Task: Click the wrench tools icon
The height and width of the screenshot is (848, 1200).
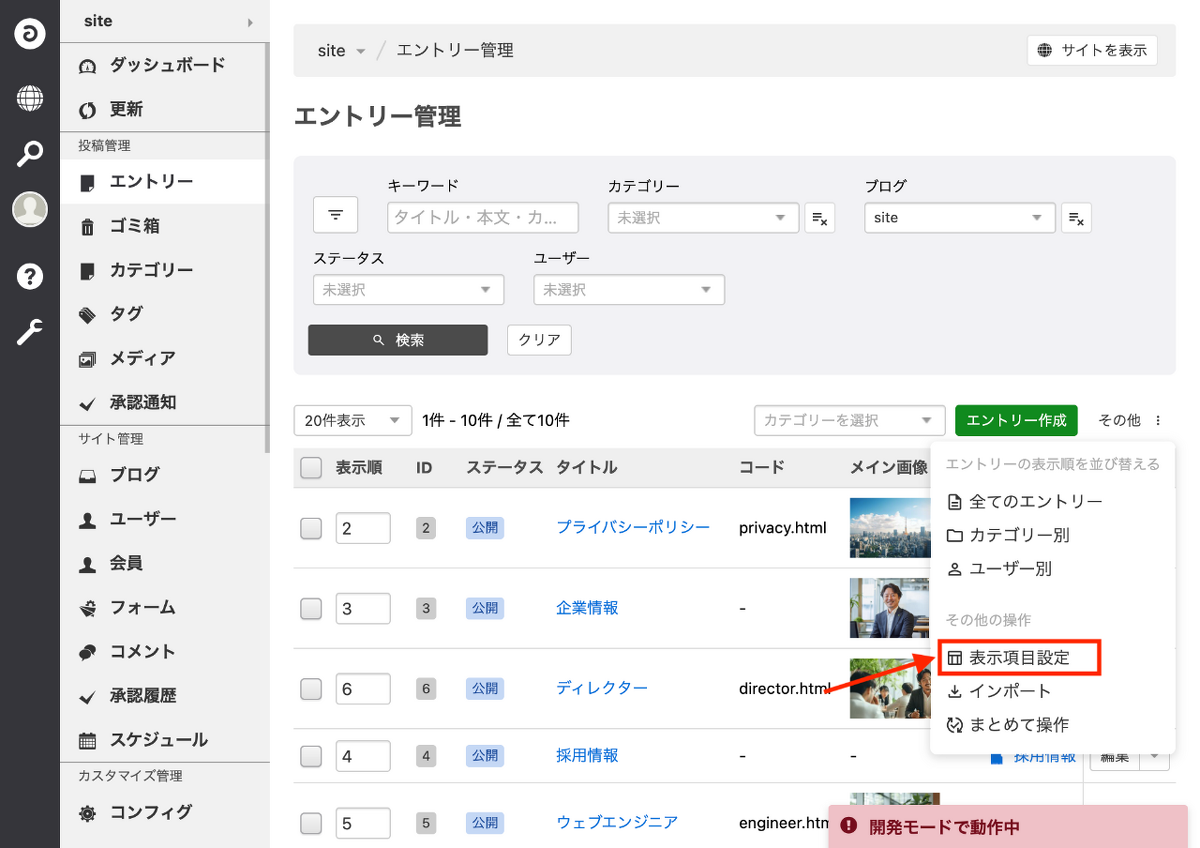Action: [x=30, y=332]
